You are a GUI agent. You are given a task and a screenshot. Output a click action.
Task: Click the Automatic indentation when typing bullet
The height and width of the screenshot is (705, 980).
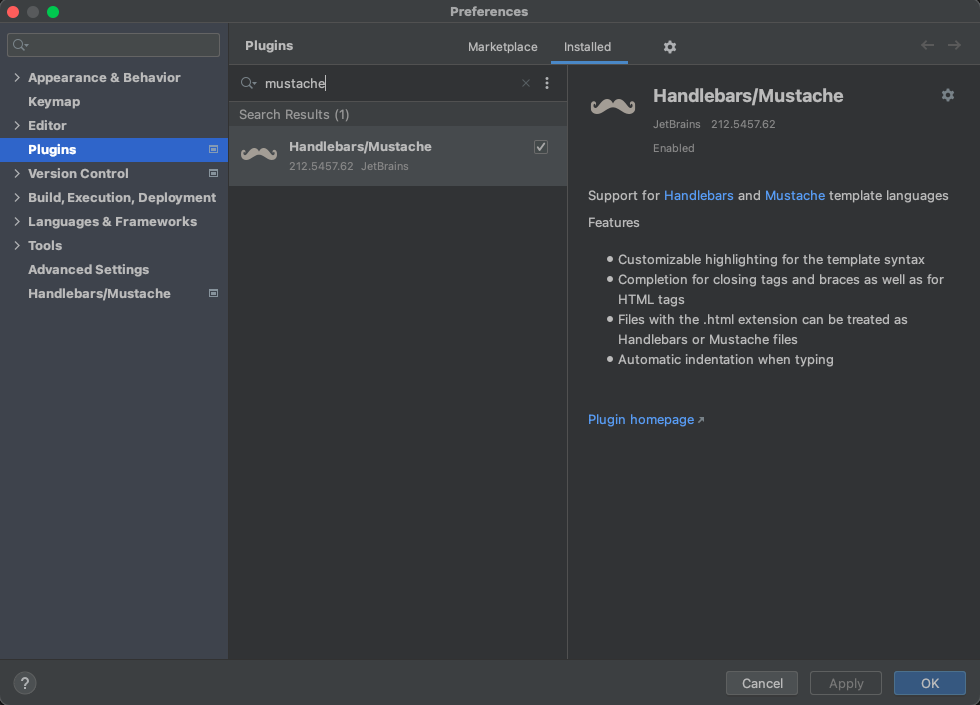[725, 359]
